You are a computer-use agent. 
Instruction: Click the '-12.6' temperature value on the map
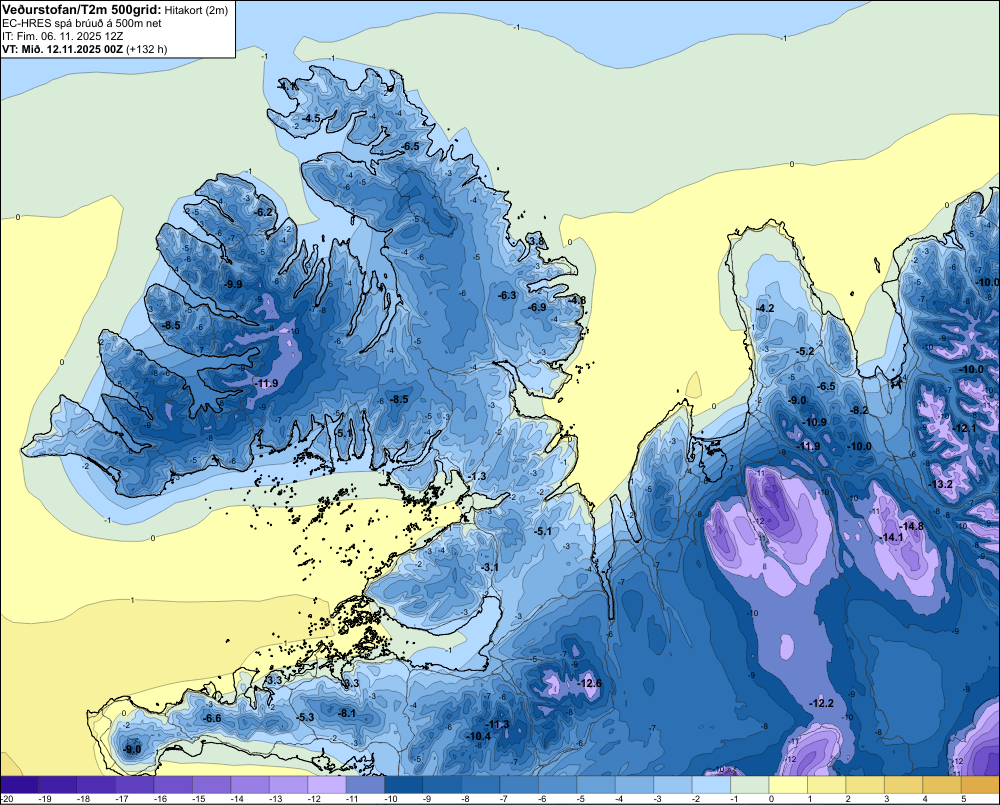[590, 683]
